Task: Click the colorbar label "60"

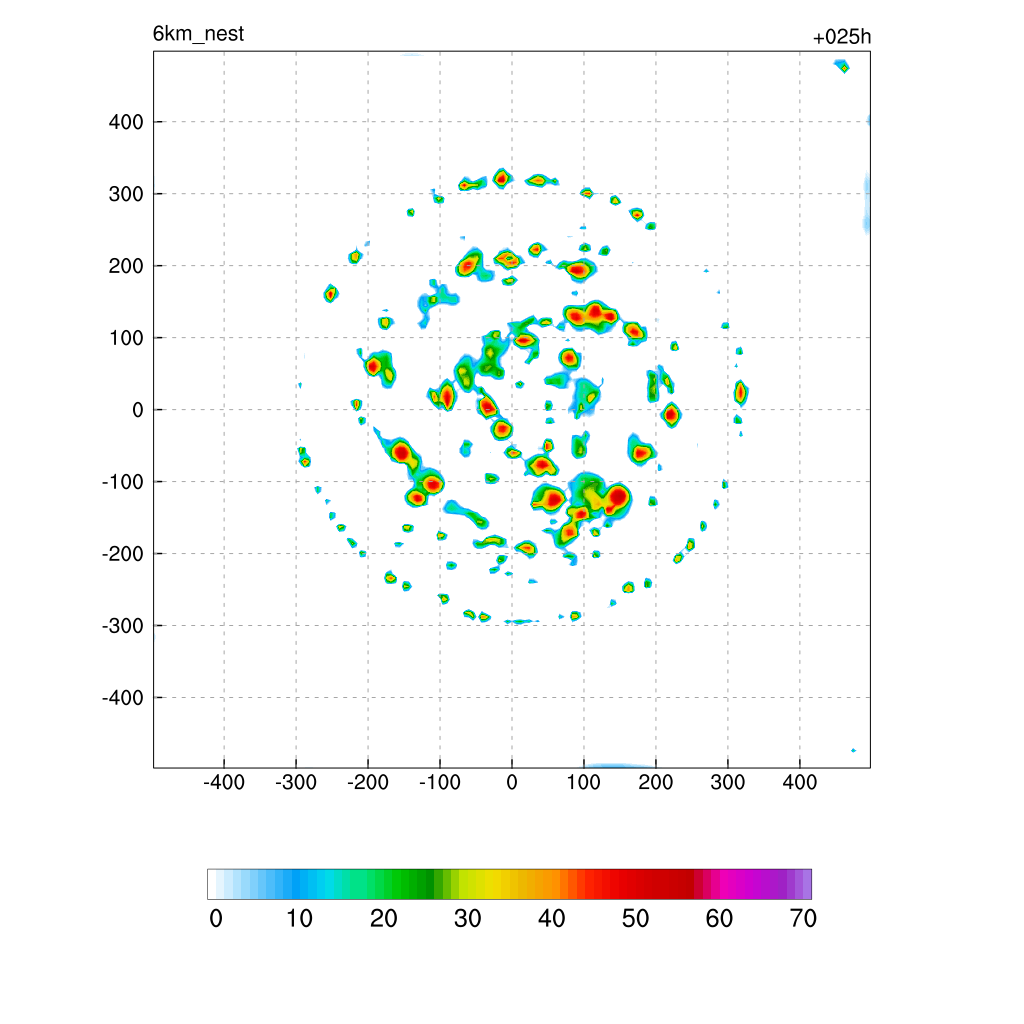Action: 719,919
